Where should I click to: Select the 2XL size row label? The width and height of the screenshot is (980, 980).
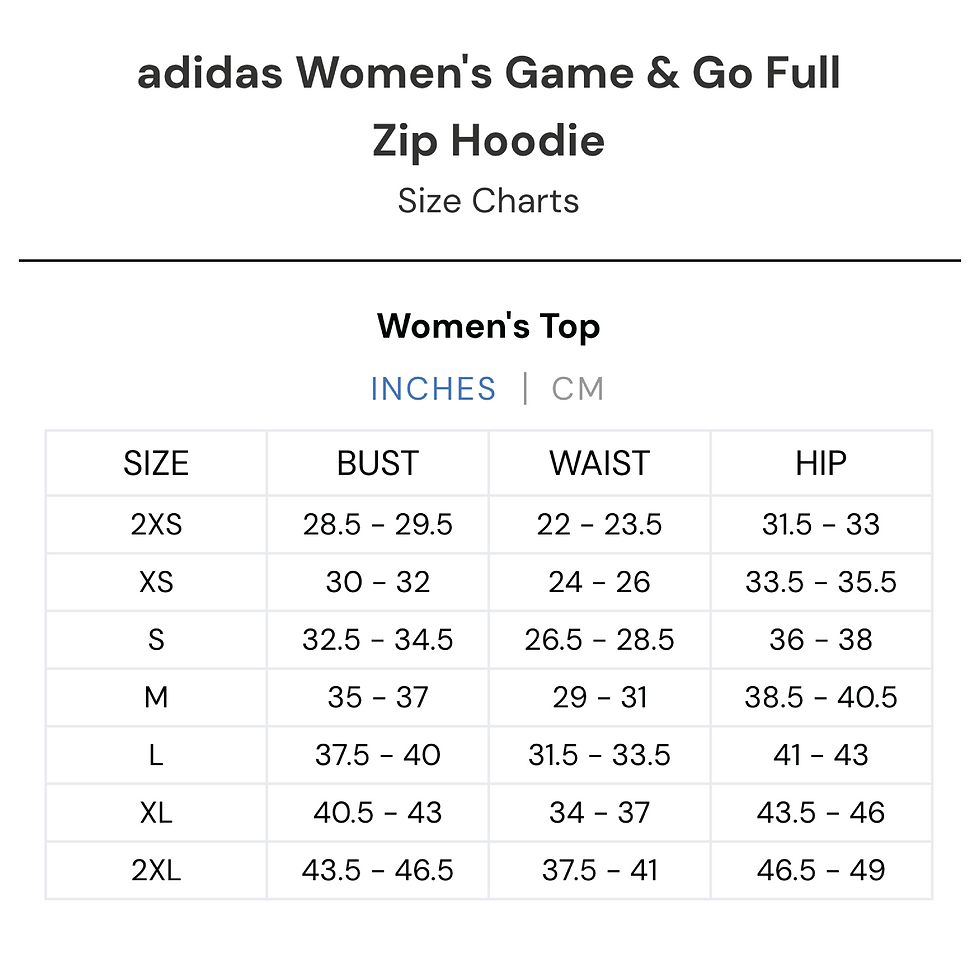tap(156, 870)
